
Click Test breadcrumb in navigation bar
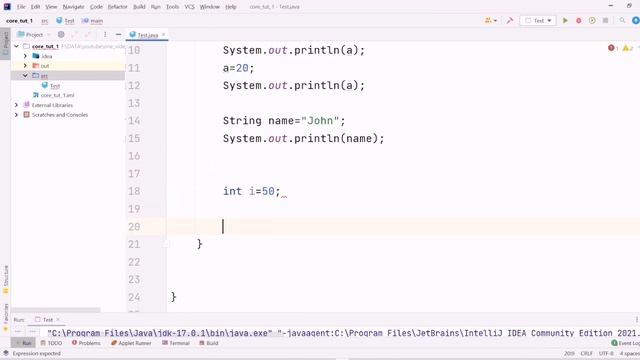[65, 21]
